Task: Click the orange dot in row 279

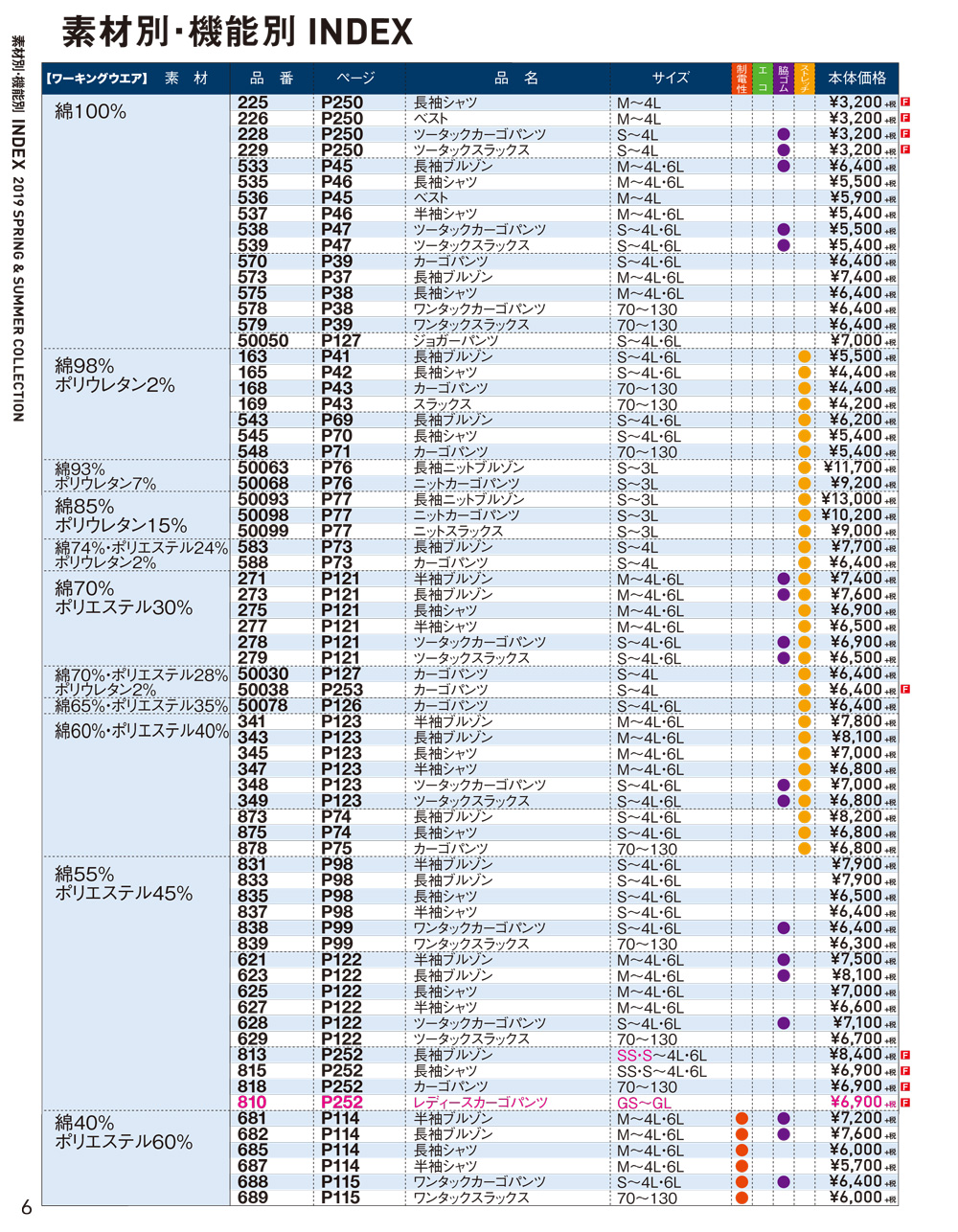Action: (x=805, y=658)
